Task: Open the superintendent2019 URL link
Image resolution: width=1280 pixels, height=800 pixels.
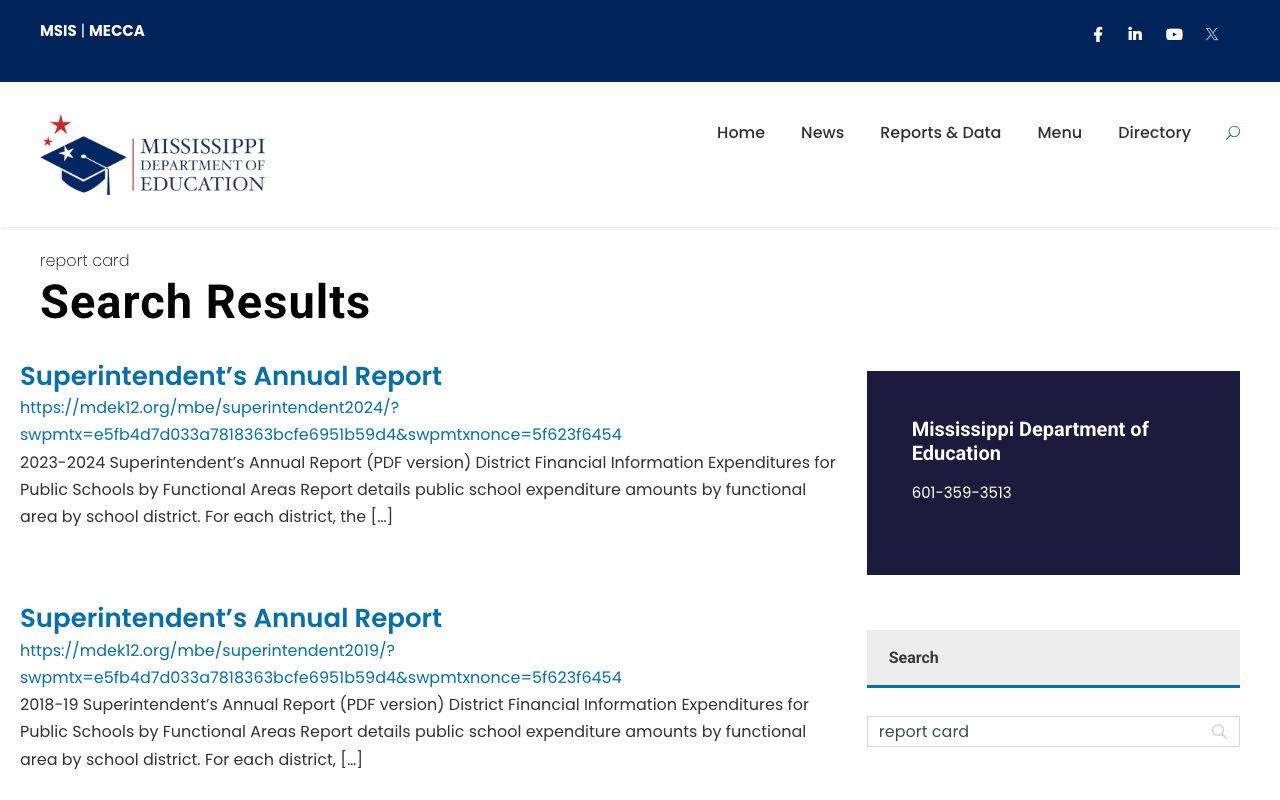Action: 321,664
